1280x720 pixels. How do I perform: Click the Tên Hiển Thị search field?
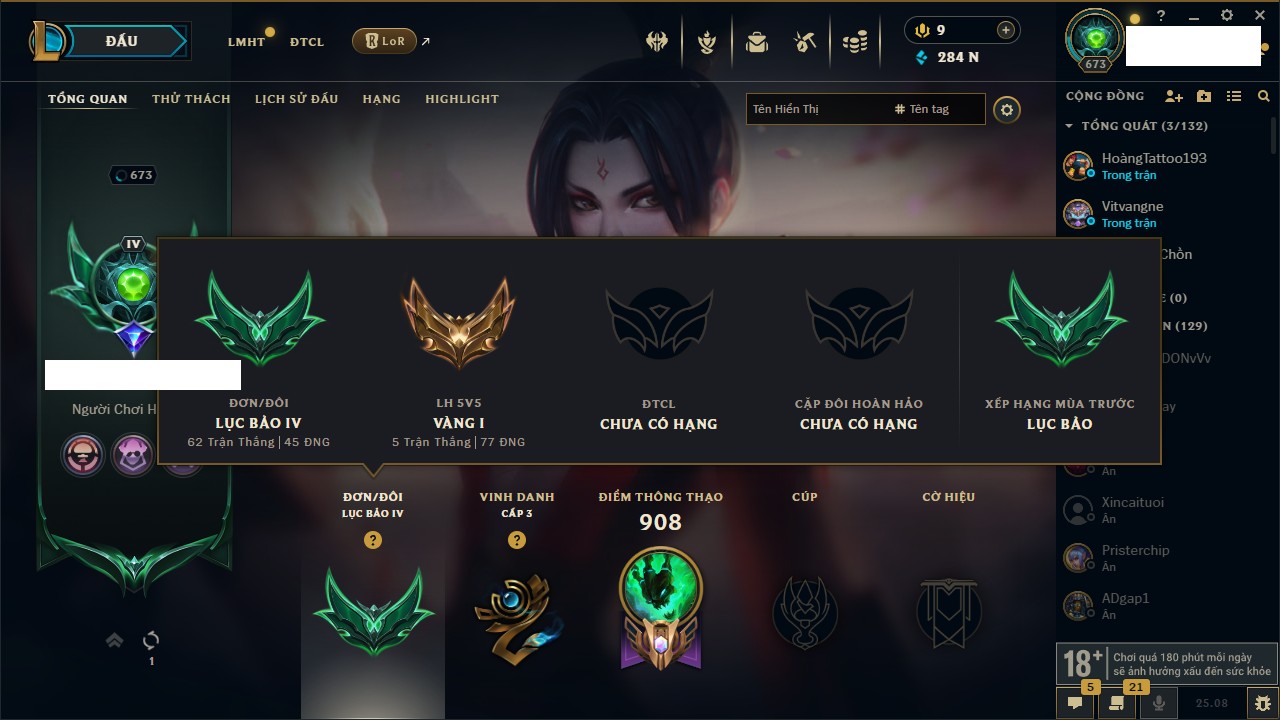click(817, 109)
